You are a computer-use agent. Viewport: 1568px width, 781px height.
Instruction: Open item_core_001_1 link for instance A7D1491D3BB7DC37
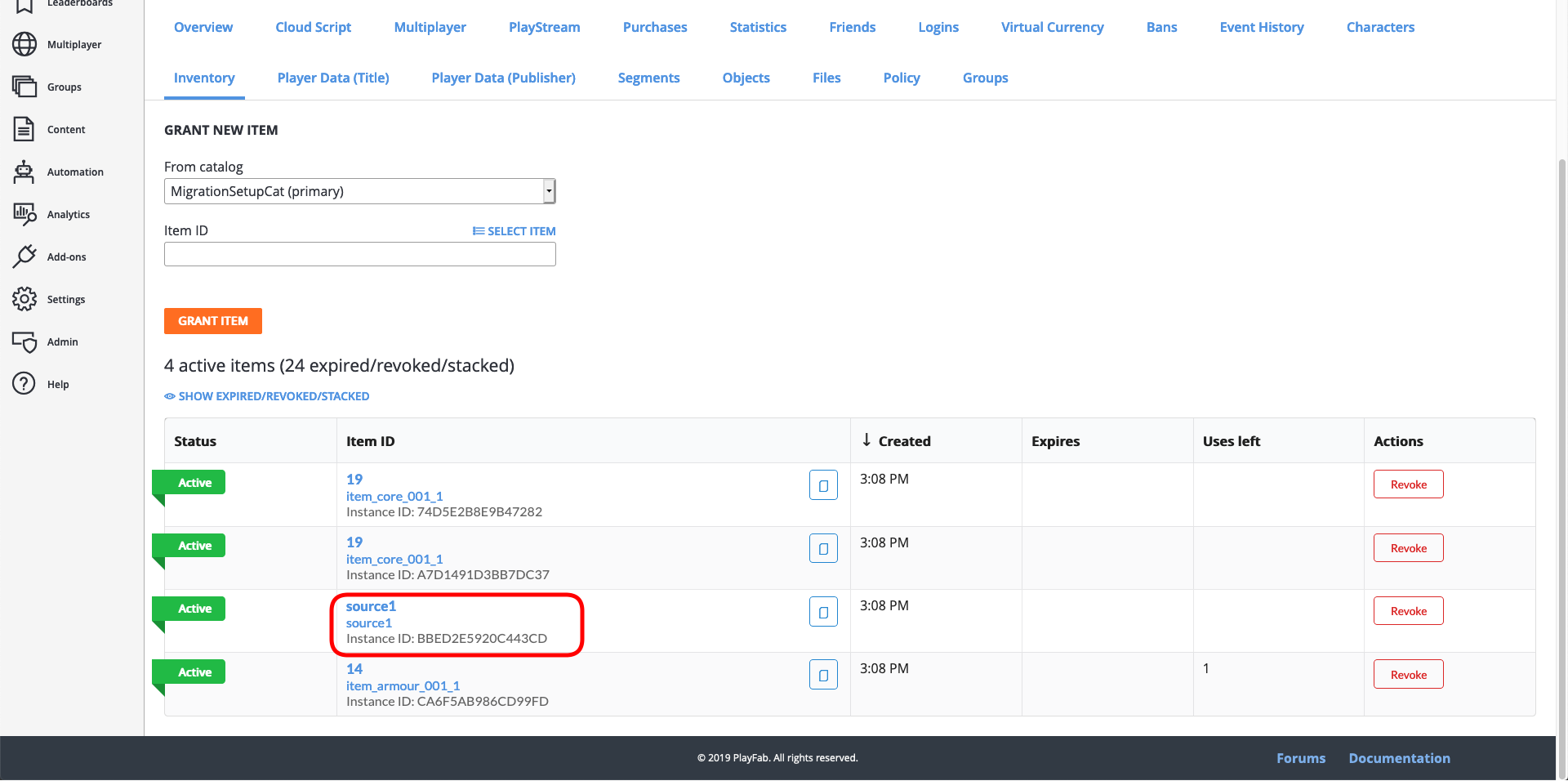pos(394,560)
